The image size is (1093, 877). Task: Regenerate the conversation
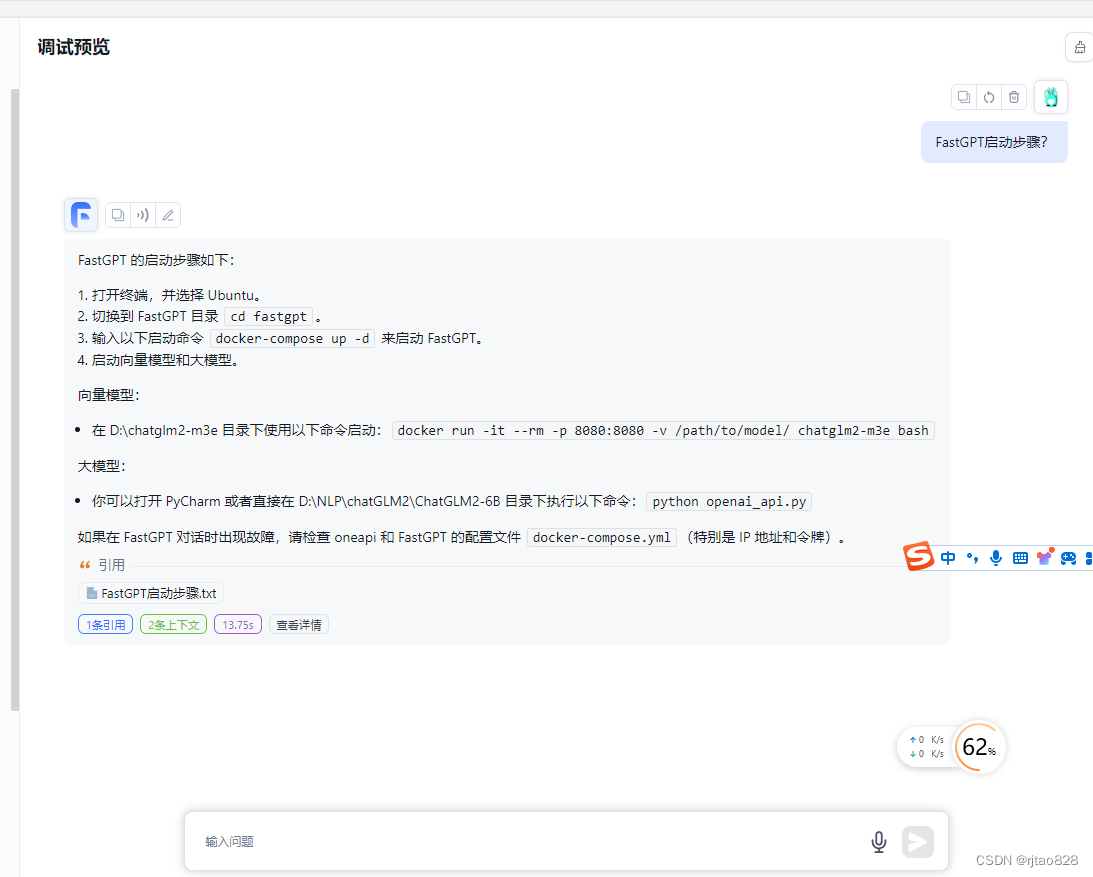tap(989, 96)
